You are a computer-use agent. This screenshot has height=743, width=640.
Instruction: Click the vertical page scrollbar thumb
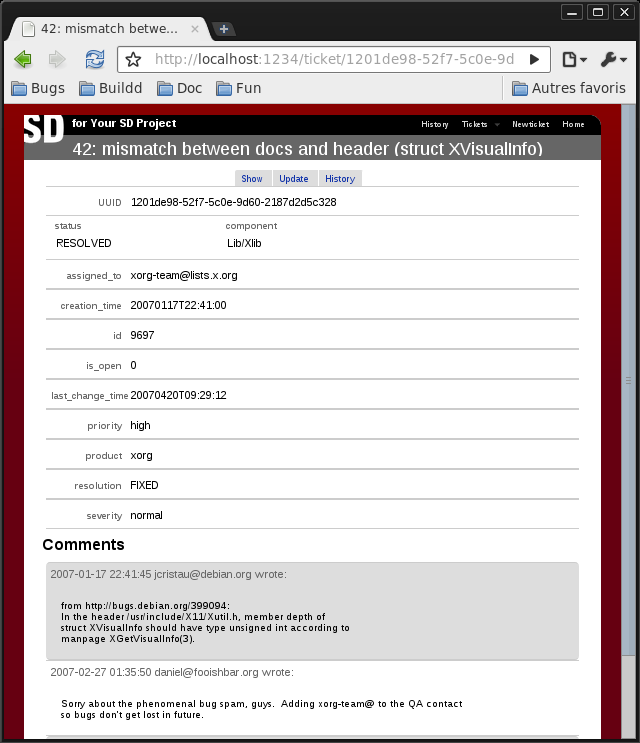tap(628, 380)
